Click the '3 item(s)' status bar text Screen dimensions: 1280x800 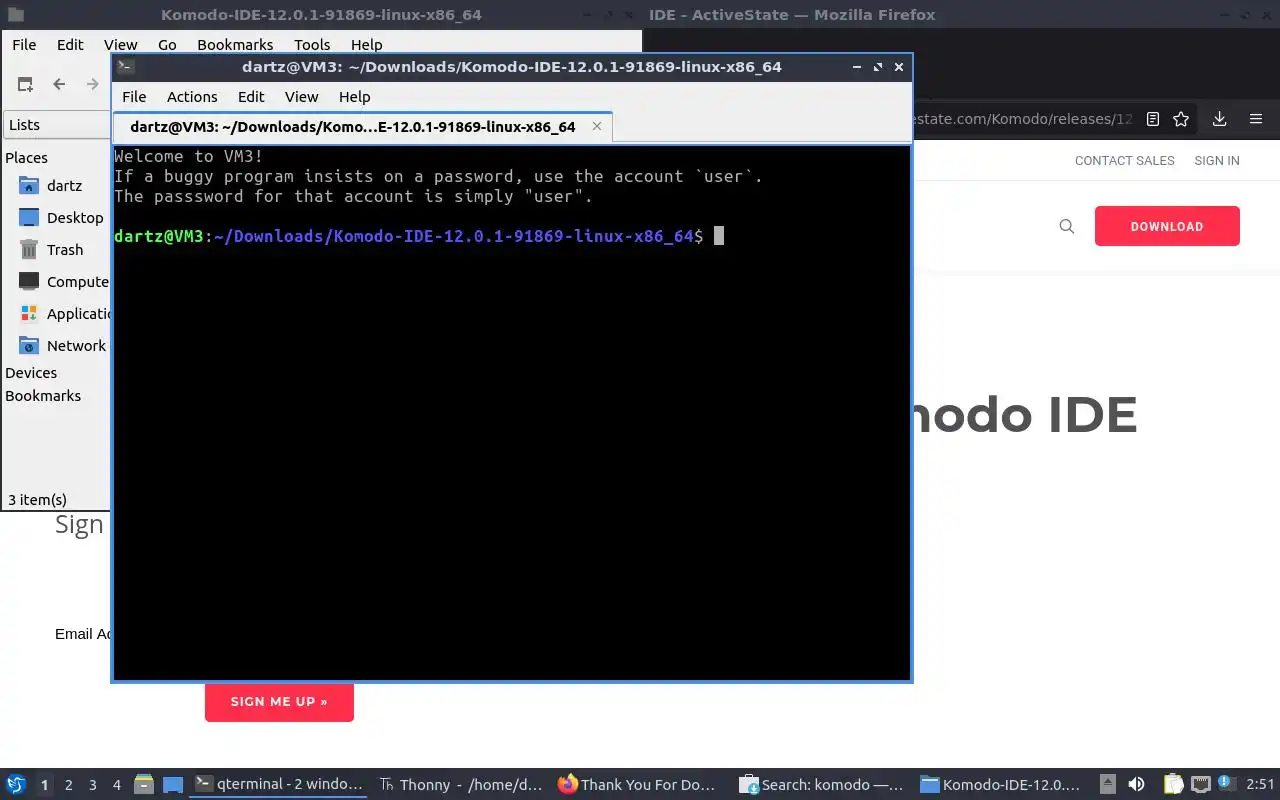[37, 500]
